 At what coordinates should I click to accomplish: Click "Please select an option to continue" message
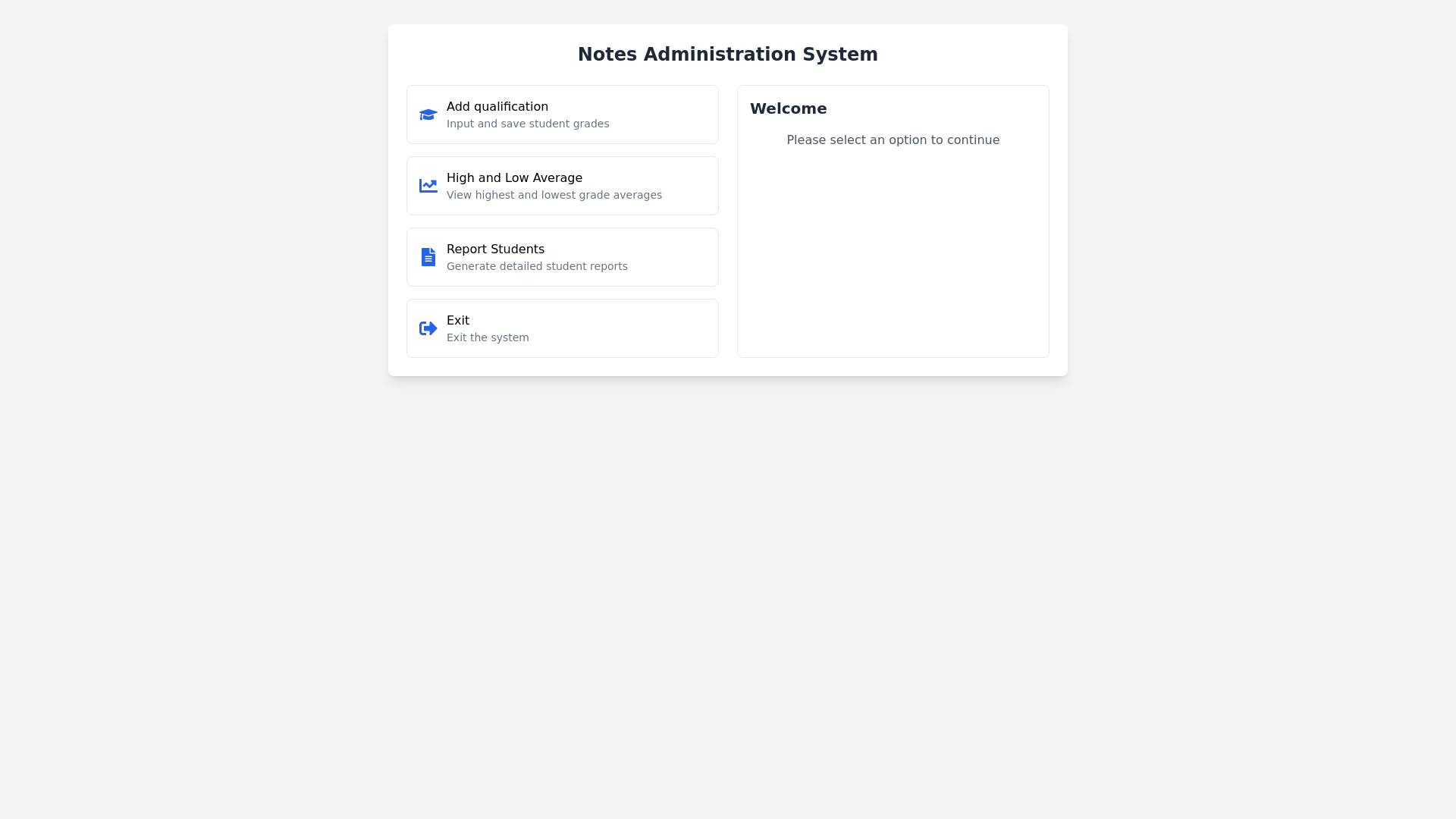click(x=893, y=140)
